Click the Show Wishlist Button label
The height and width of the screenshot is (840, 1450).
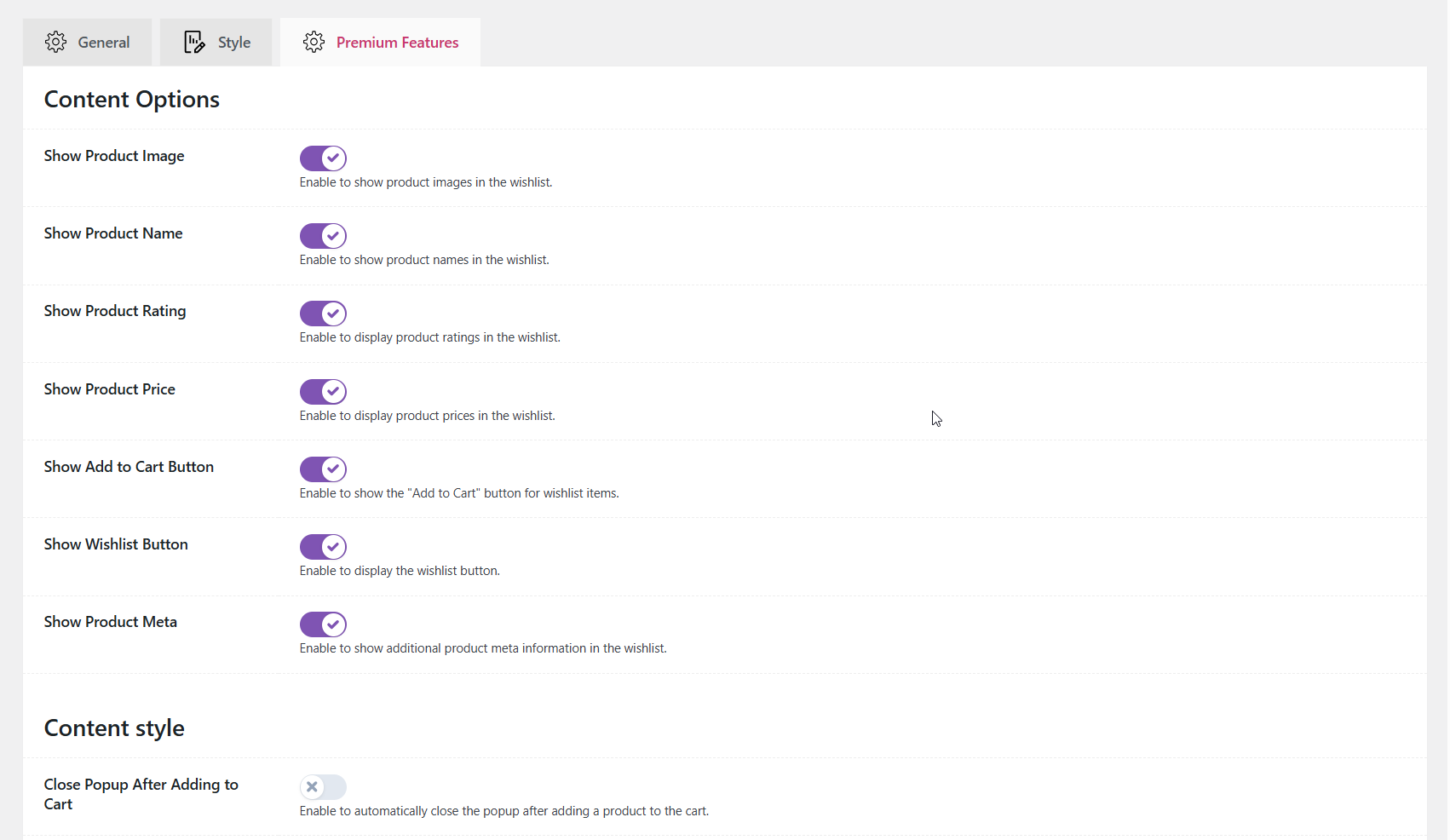click(x=116, y=544)
